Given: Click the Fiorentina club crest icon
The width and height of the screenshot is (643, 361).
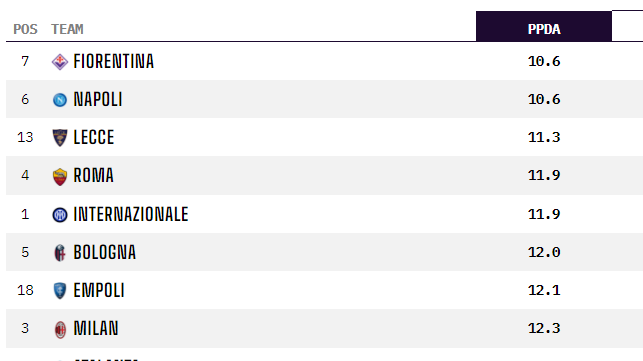Looking at the screenshot, I should [x=60, y=62].
